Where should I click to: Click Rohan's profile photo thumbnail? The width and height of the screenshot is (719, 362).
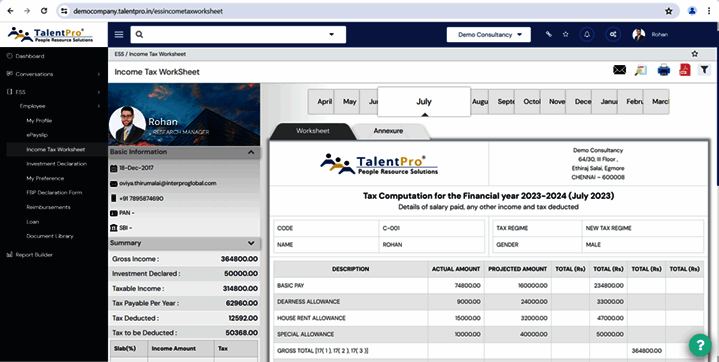click(127, 124)
